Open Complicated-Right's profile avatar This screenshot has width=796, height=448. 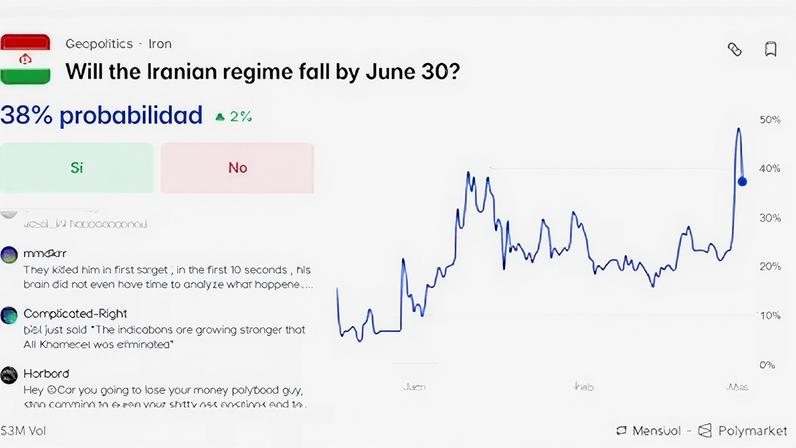click(9, 314)
